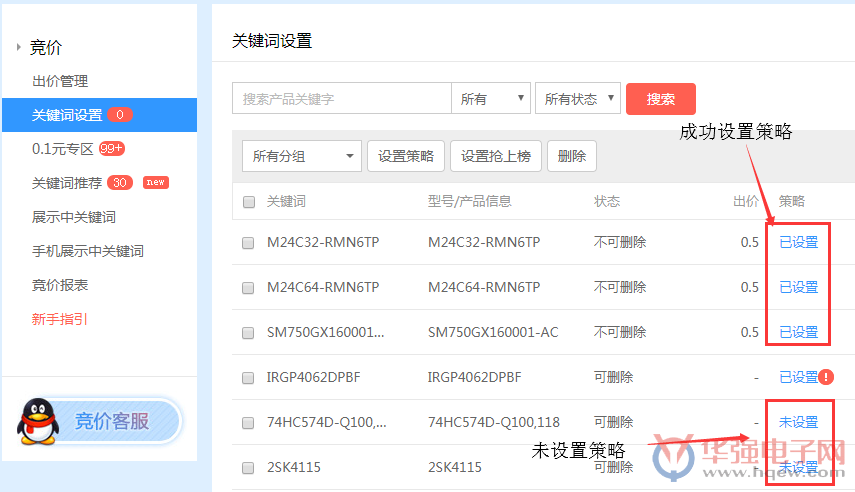Open 已设置 link for M24C64-RMN6TP
The width and height of the screenshot is (855, 492).
[x=799, y=287]
